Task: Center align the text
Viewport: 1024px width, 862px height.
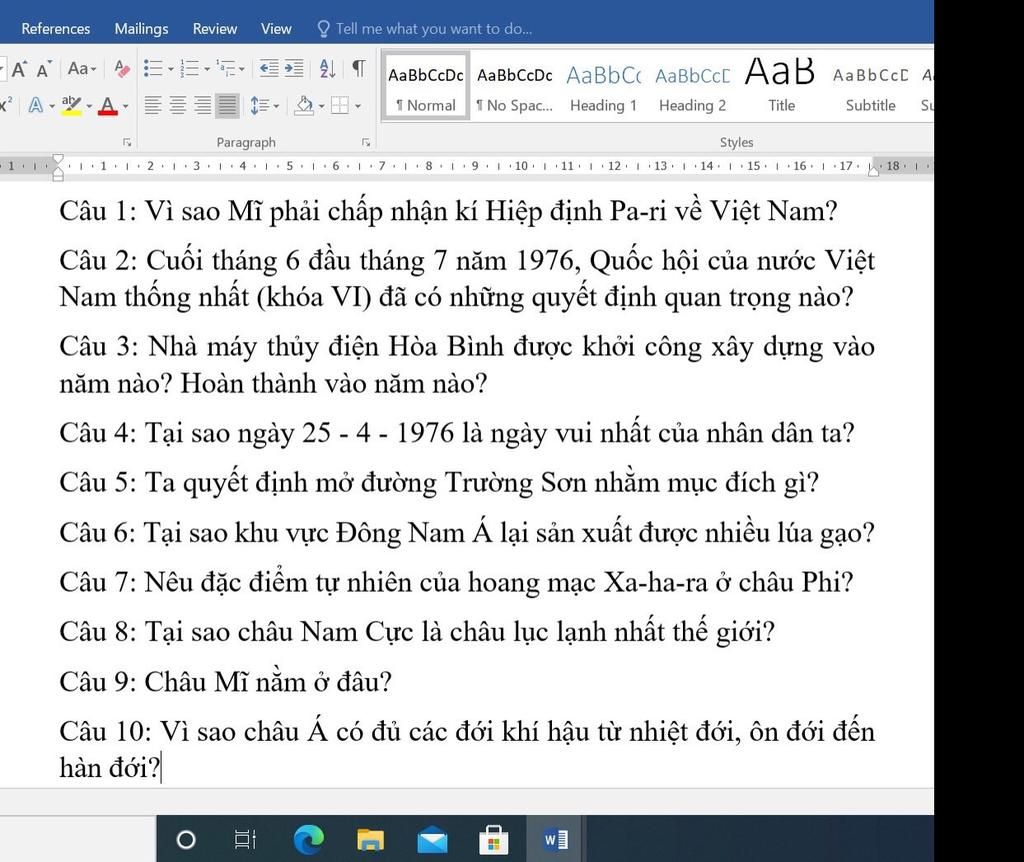Action: point(178,105)
